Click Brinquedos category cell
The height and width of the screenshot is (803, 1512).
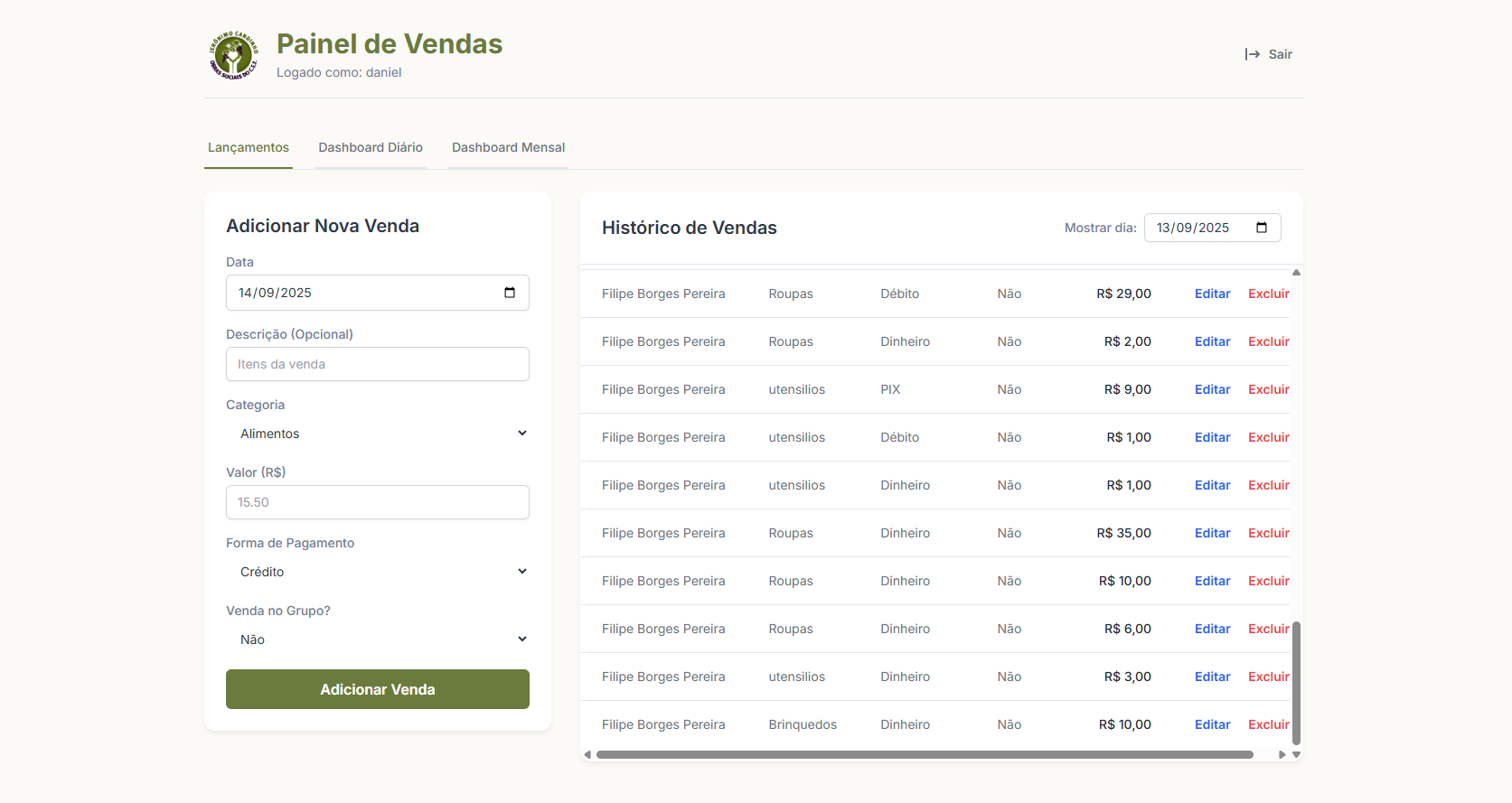pyautogui.click(x=803, y=724)
